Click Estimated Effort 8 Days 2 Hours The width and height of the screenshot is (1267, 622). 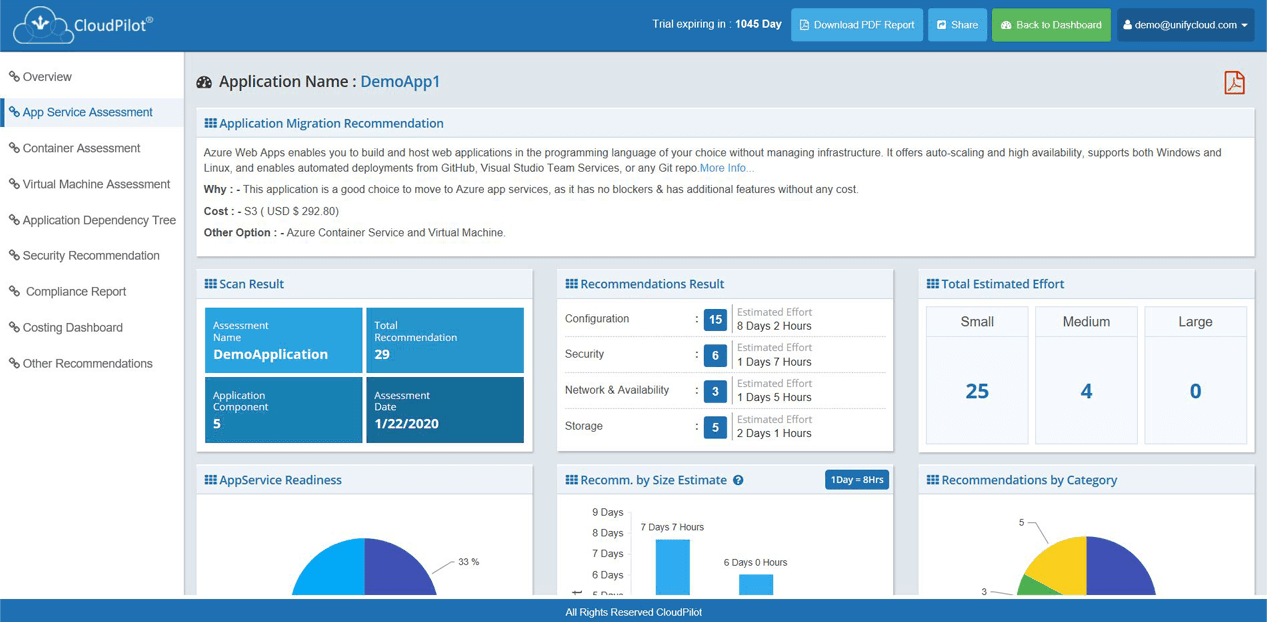tap(774, 319)
